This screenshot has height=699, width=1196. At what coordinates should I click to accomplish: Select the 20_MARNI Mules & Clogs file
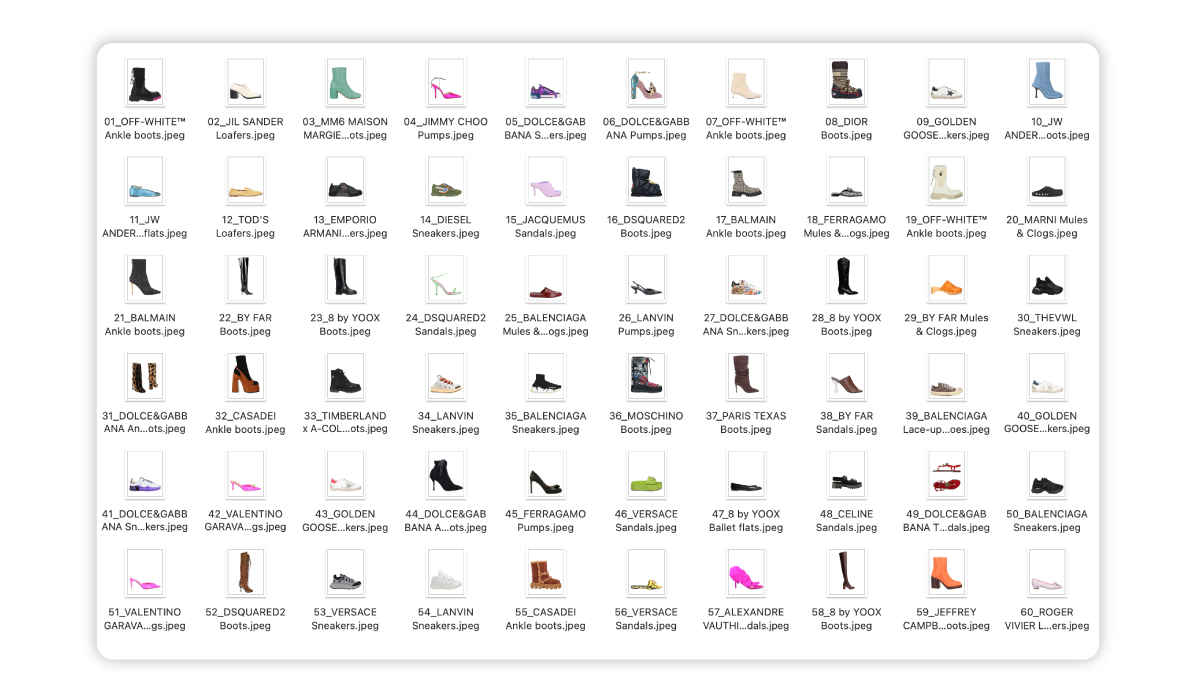[x=1046, y=182]
